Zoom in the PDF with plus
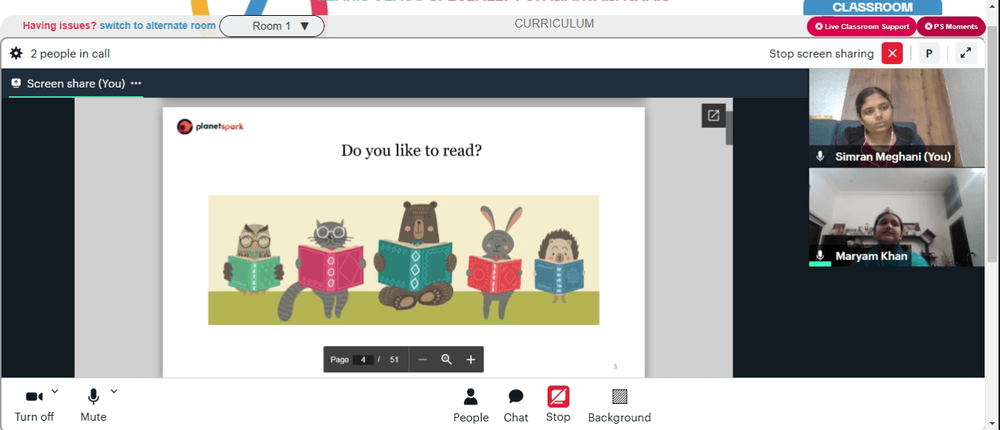1000x430 pixels. click(471, 360)
